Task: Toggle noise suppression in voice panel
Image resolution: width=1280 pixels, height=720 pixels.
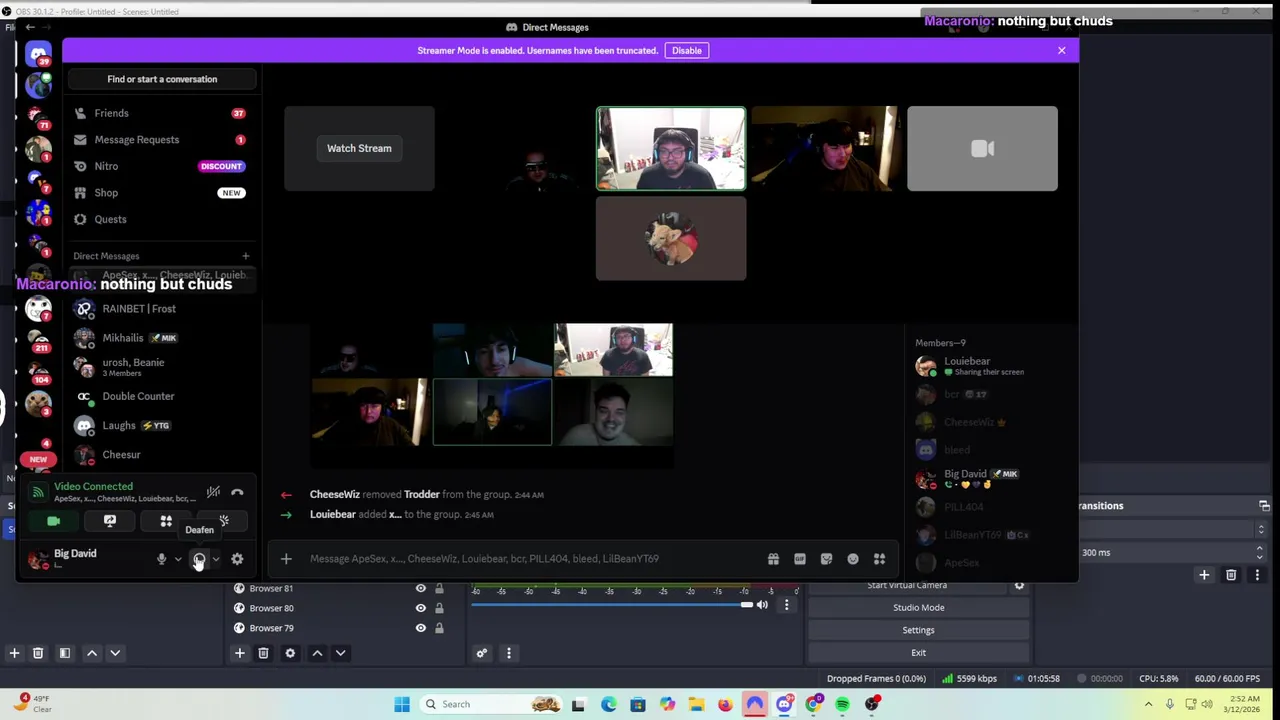Action: point(213,492)
